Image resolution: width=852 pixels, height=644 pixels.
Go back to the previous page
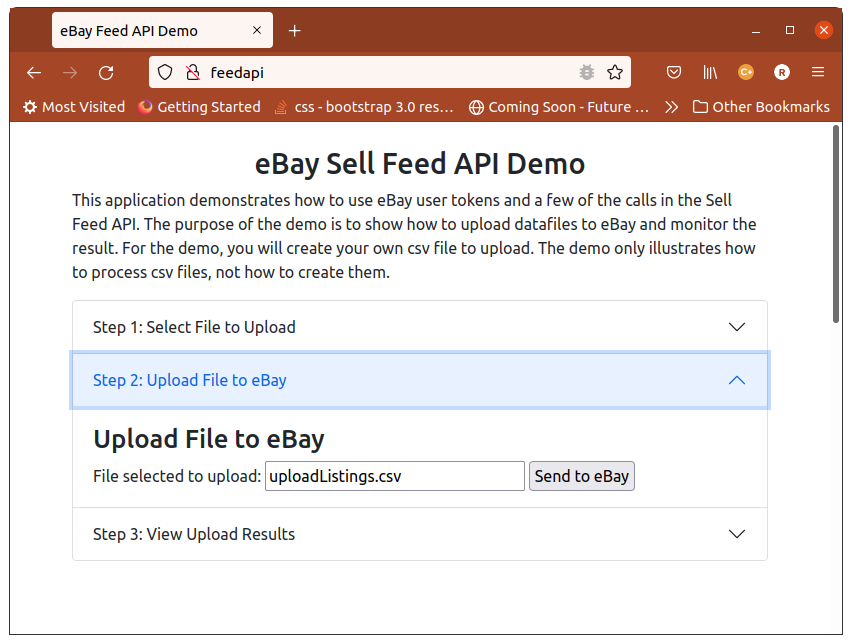pos(34,73)
